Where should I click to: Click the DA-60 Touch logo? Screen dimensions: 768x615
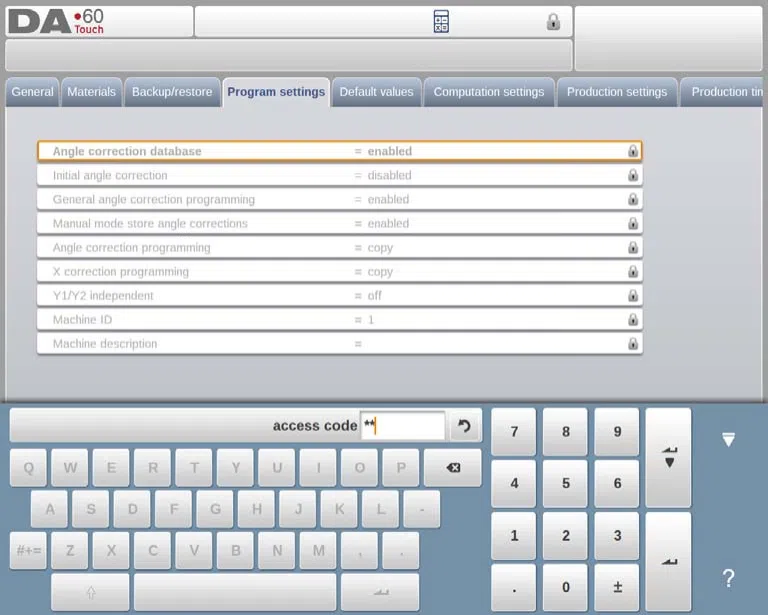pyautogui.click(x=56, y=22)
